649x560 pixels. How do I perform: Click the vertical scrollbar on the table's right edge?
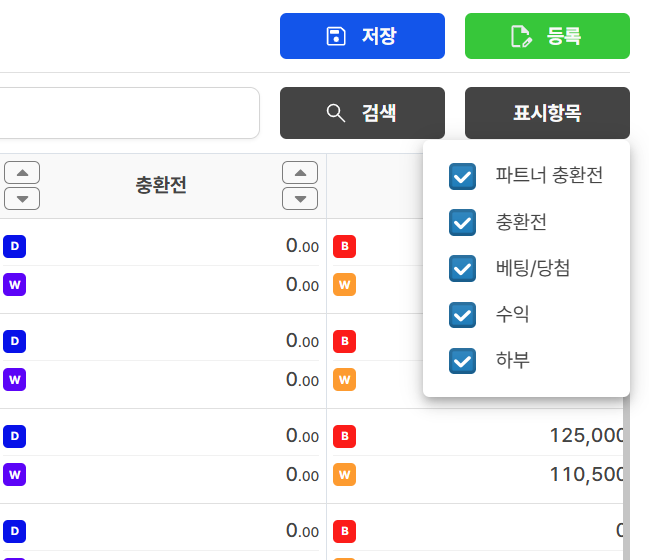626,480
